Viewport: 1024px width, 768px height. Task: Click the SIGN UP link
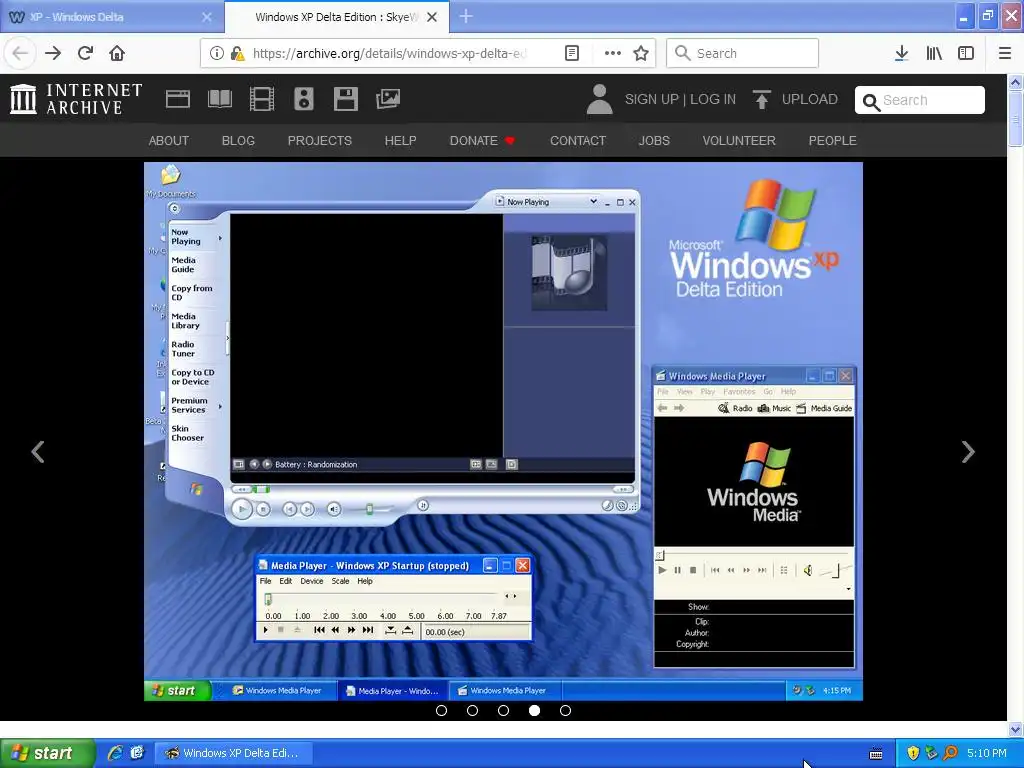point(652,99)
